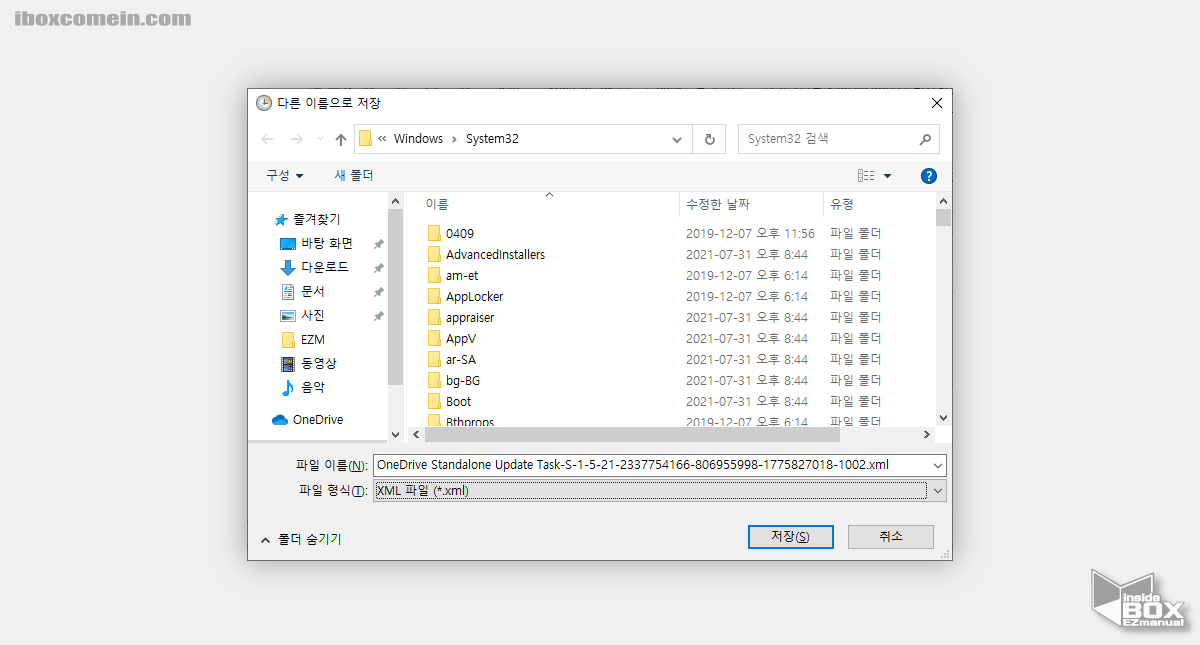The height and width of the screenshot is (645, 1200).
Task: Open the 파일 형식 dropdown
Action: tap(938, 490)
